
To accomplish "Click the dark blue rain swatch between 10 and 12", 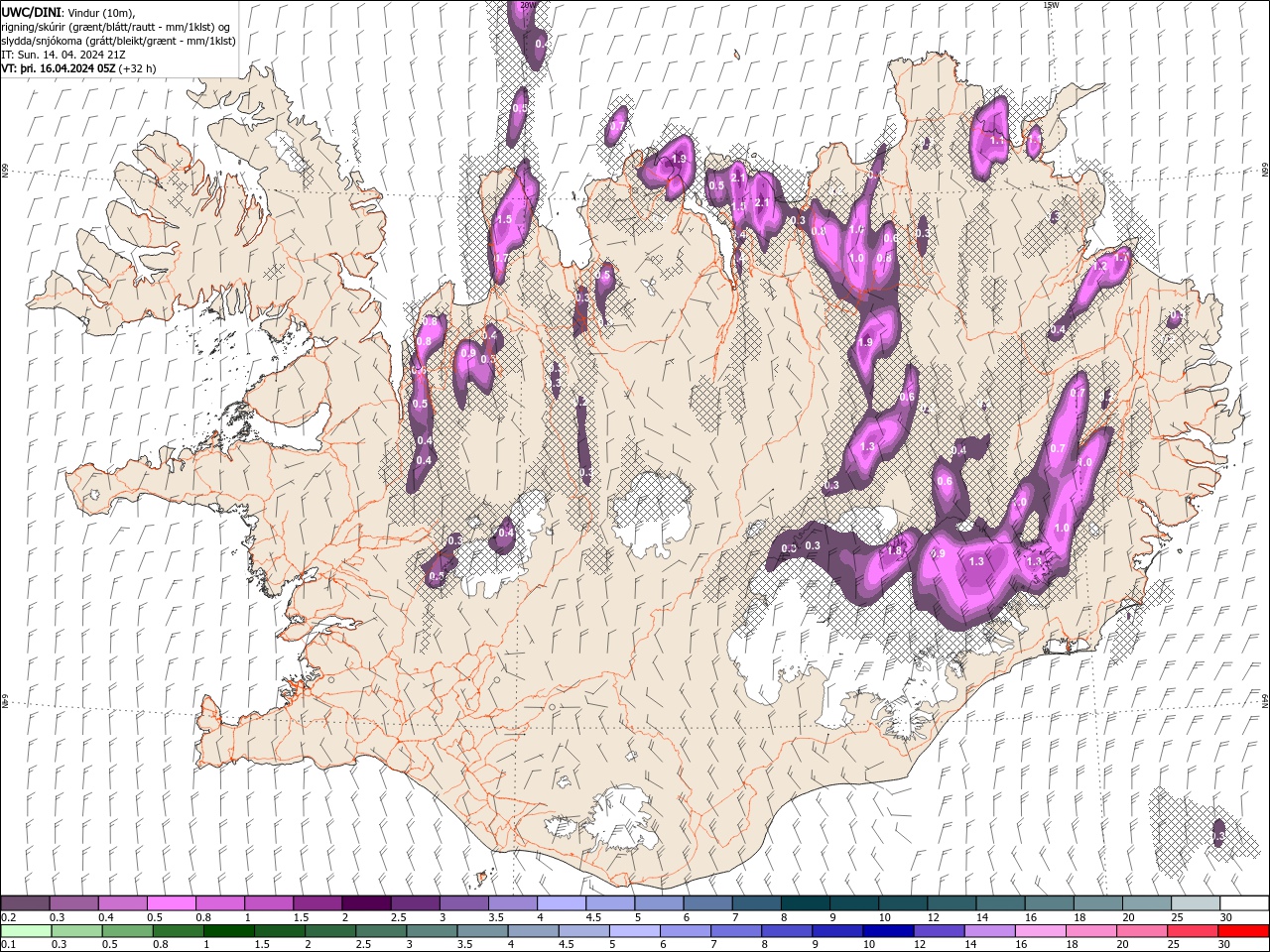I will 889,931.
